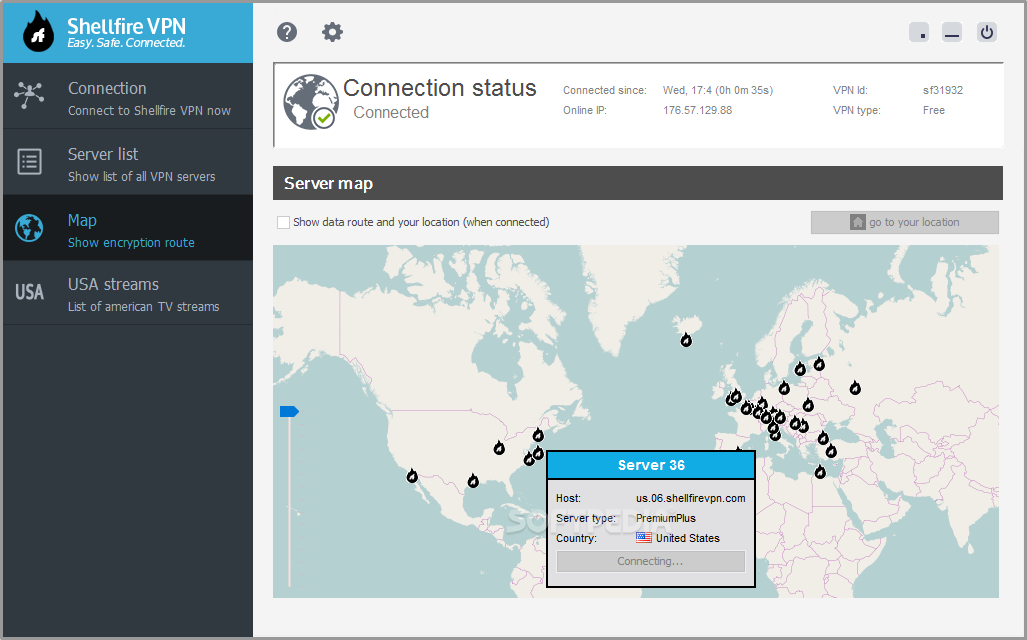Select the California server flame marker

412,476
